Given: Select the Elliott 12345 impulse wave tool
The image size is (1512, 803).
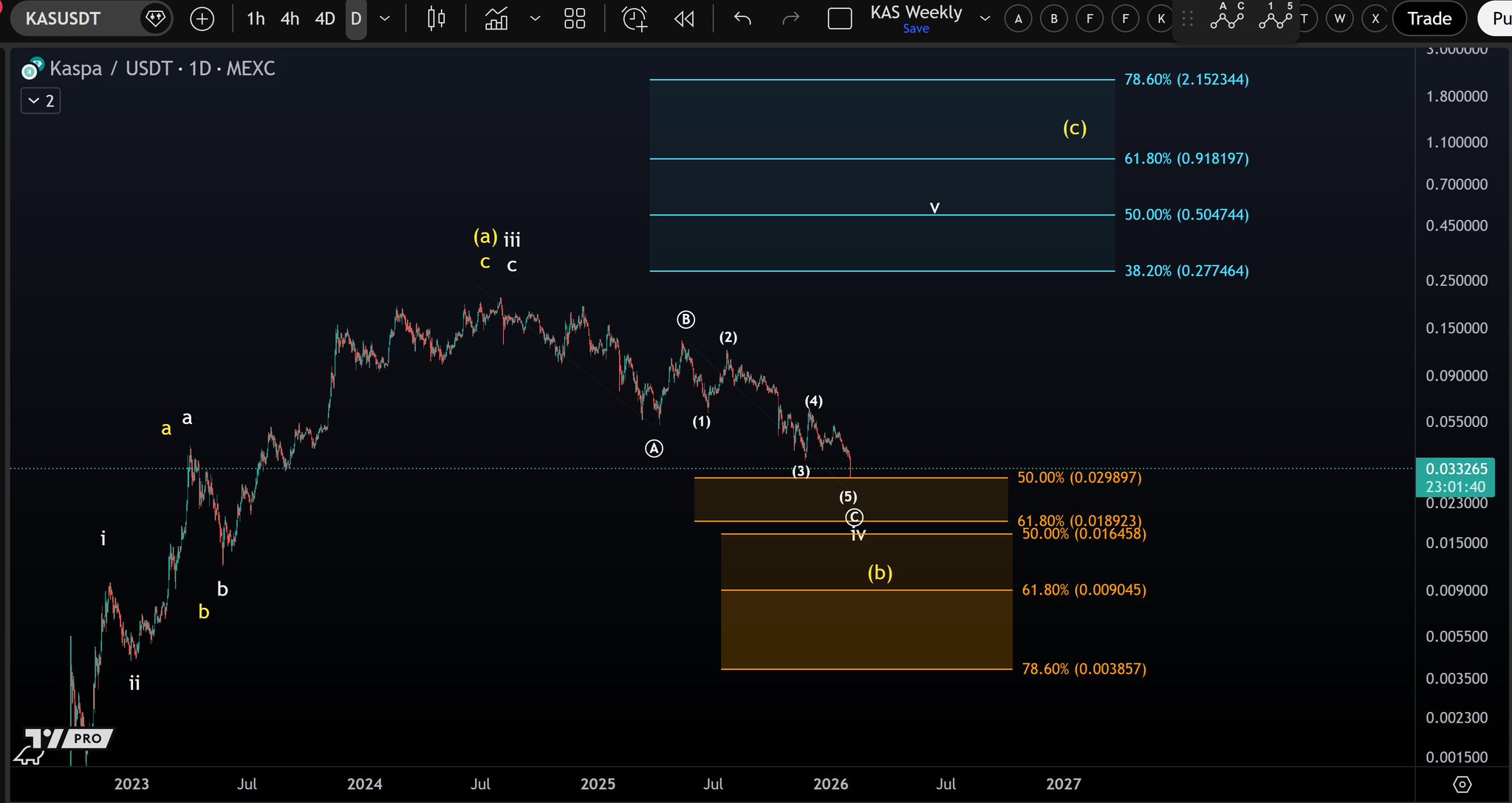Looking at the screenshot, I should (1276, 16).
